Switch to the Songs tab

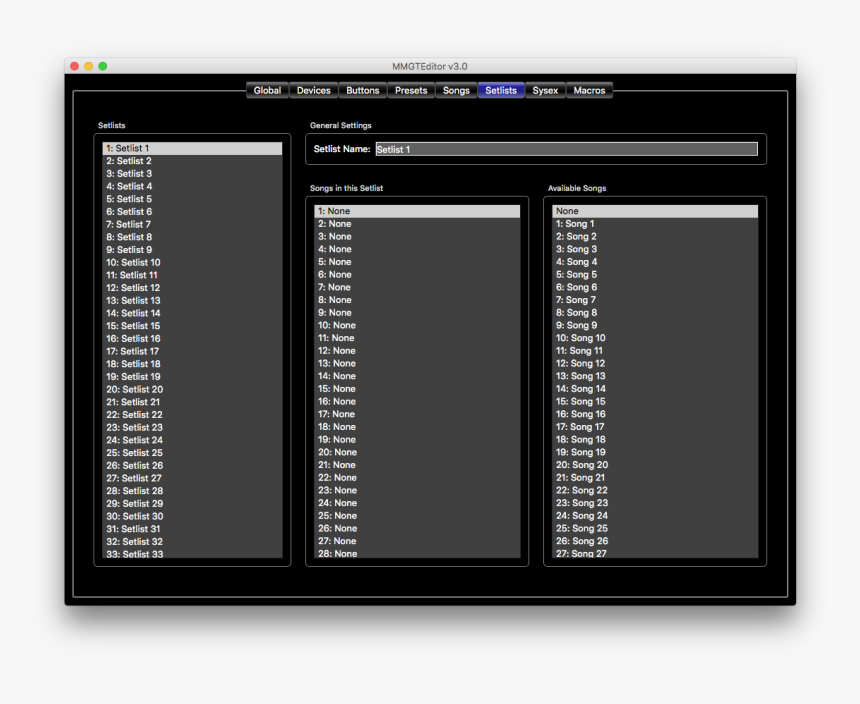point(456,90)
